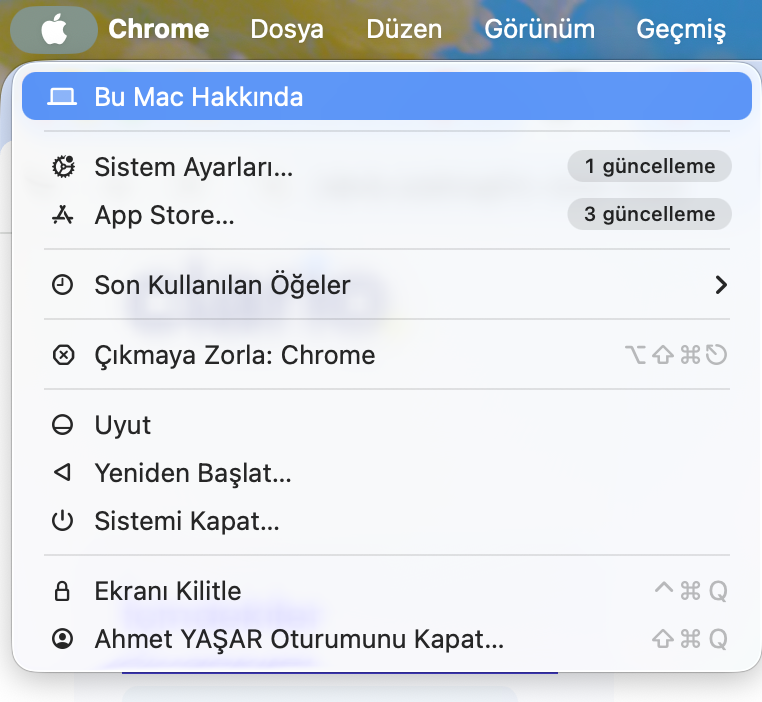The image size is (762, 702).
Task: Open the Geçmiş menu
Action: click(681, 30)
